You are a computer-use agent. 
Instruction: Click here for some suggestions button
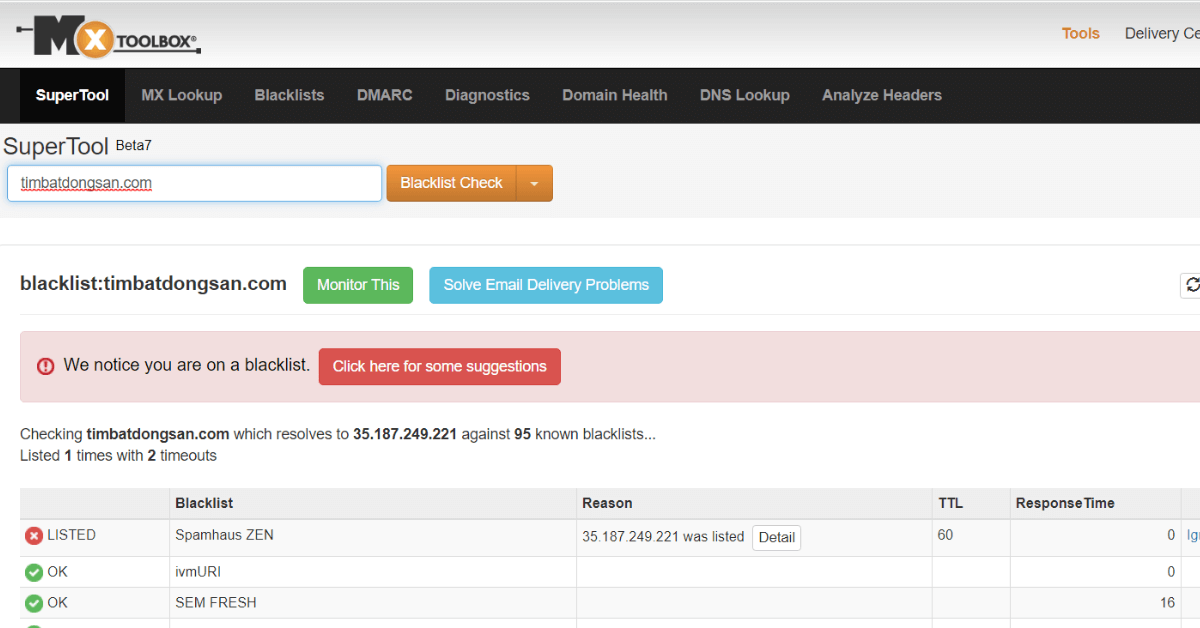439,367
